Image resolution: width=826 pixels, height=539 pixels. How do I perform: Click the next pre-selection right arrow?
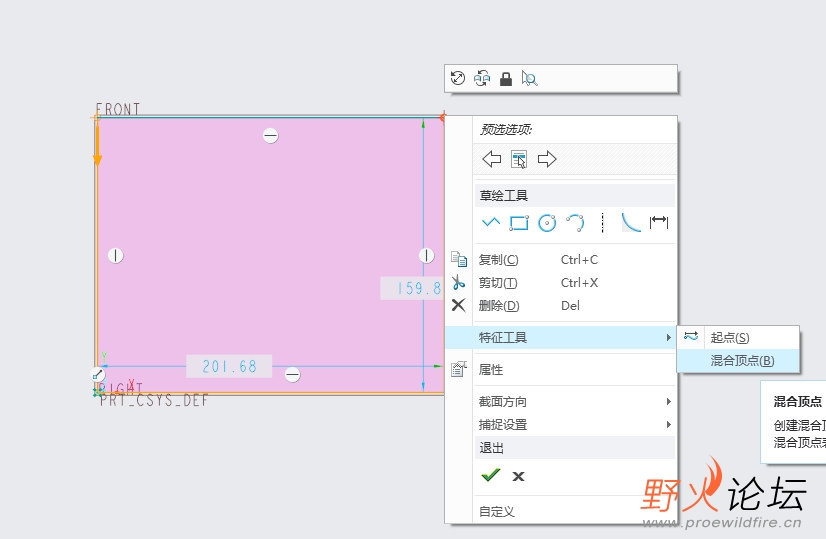(x=547, y=159)
